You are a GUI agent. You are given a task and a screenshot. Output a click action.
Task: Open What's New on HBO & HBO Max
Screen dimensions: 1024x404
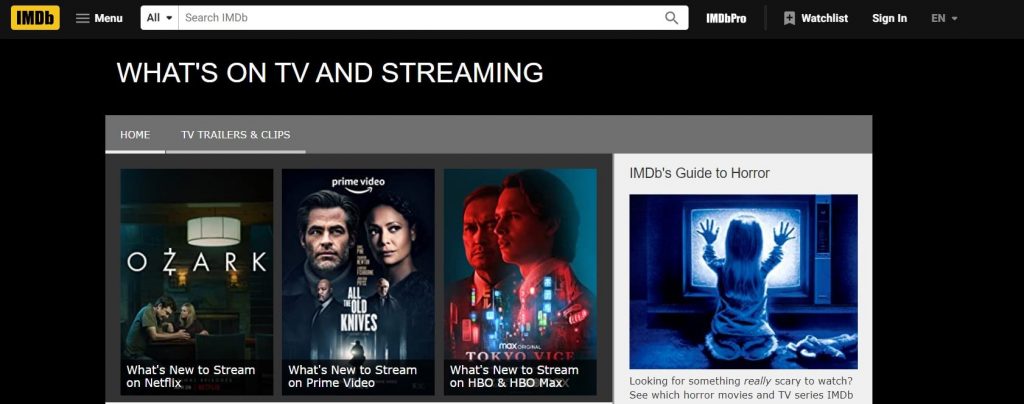(x=514, y=377)
